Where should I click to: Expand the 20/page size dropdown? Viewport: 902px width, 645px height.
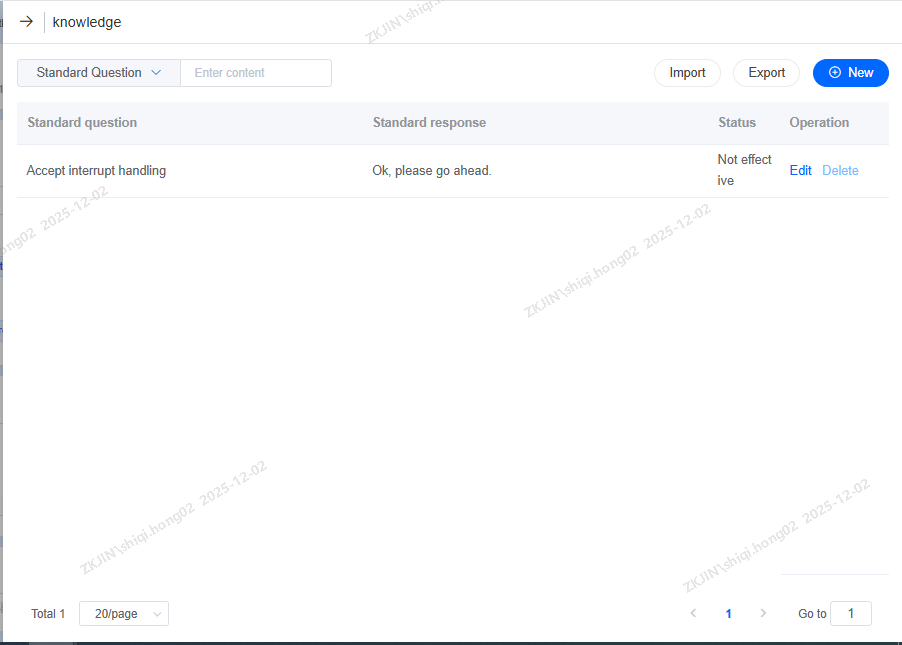pos(124,614)
